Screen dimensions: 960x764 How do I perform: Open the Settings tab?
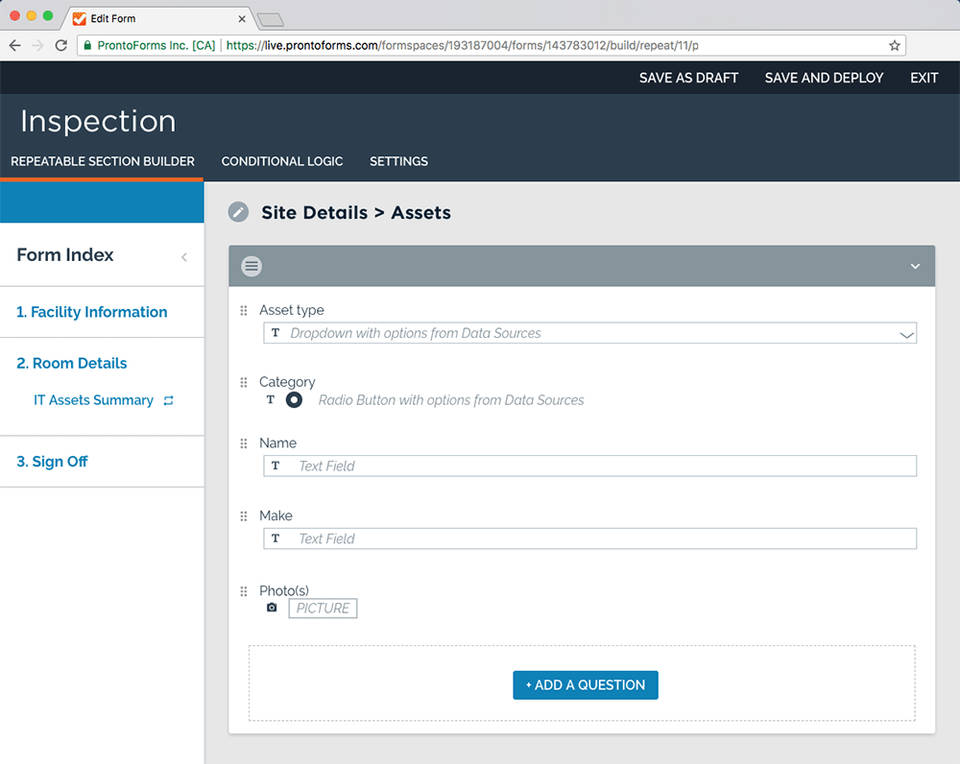(398, 161)
